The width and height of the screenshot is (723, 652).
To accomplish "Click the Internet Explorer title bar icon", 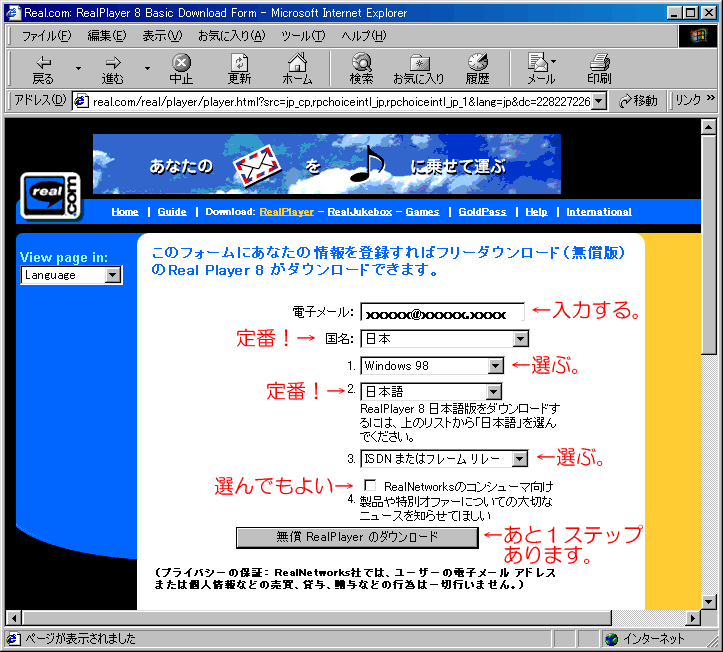I will pyautogui.click(x=13, y=12).
